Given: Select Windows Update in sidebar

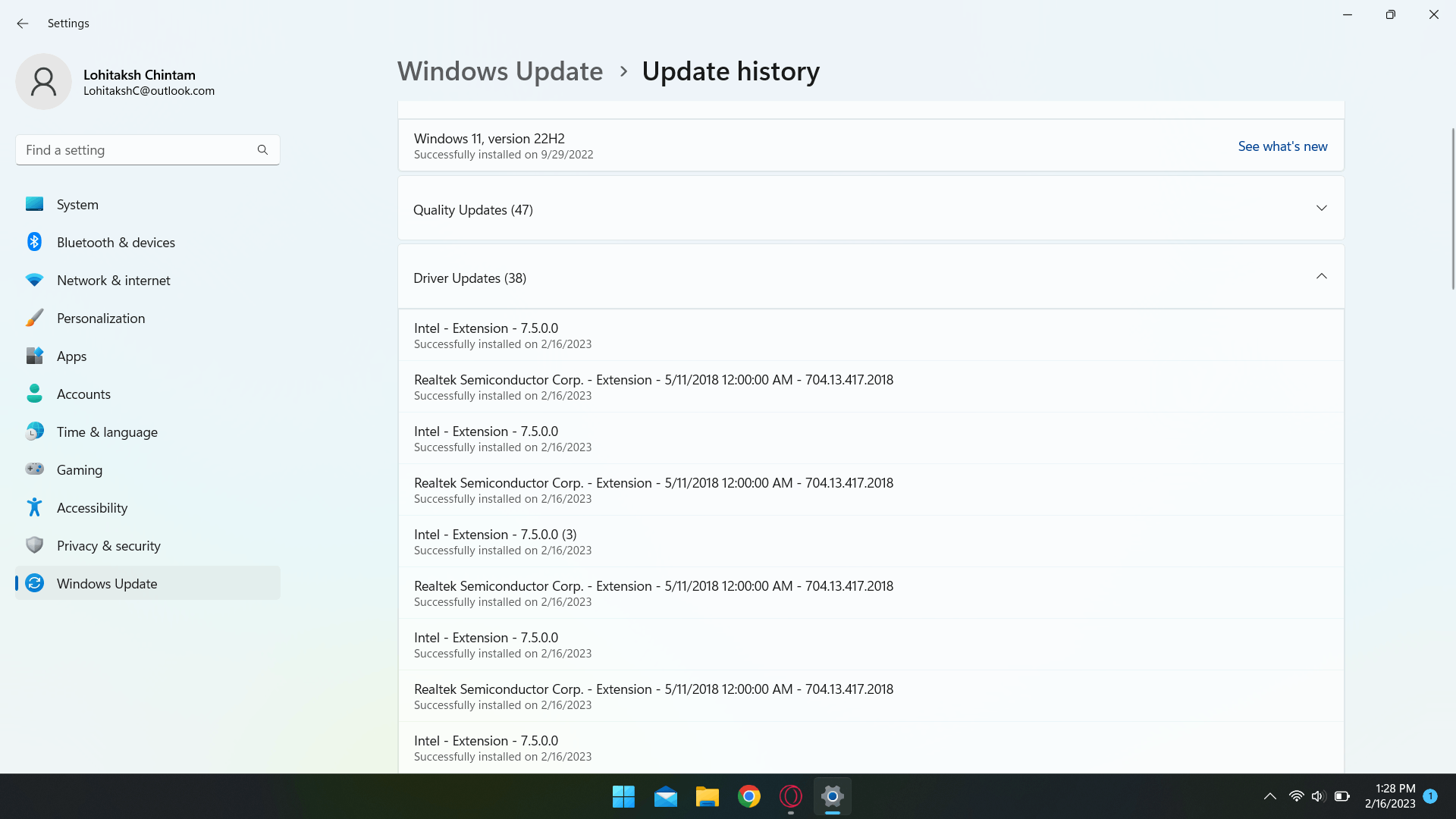Looking at the screenshot, I should (107, 583).
